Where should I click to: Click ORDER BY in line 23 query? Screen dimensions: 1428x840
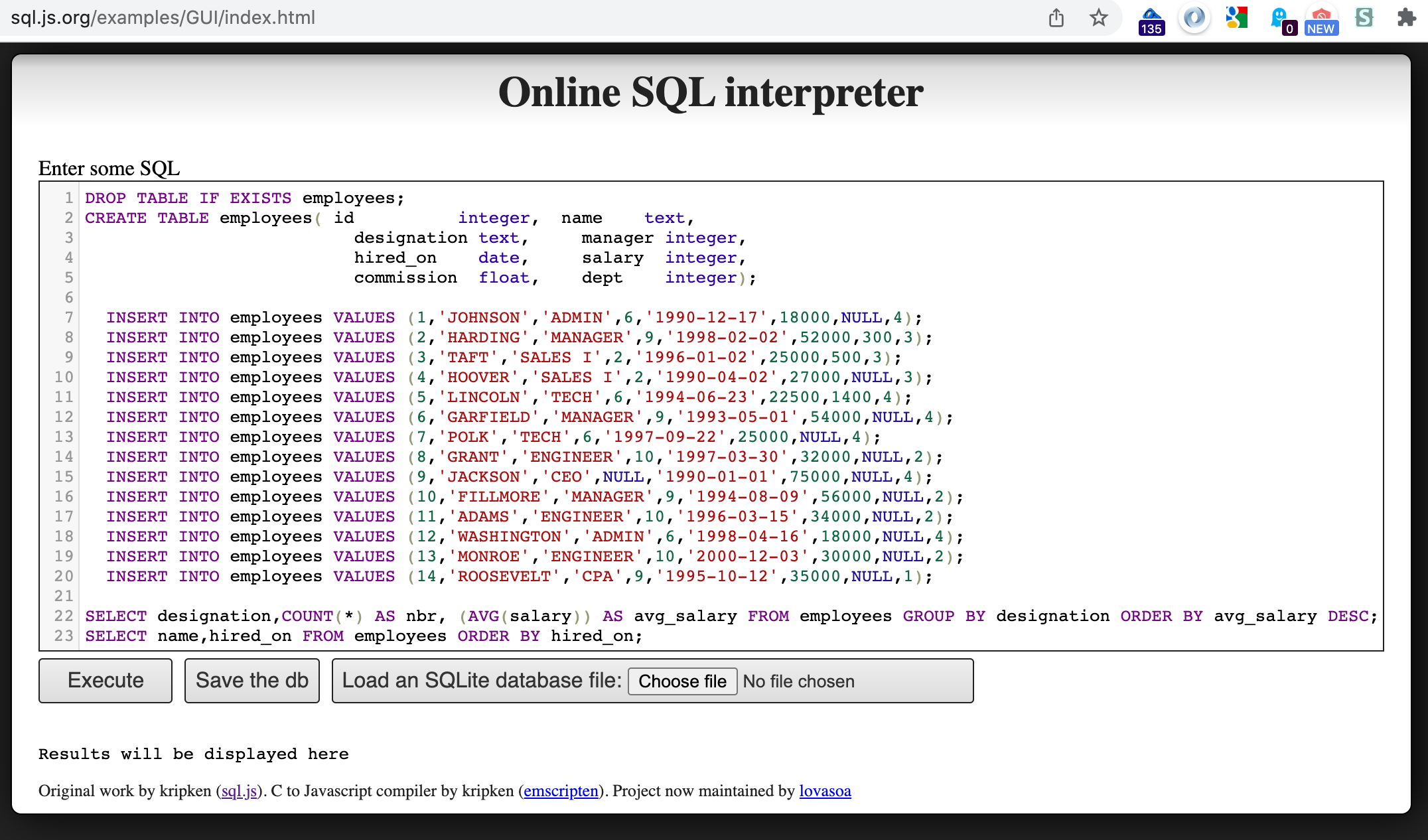coord(498,636)
